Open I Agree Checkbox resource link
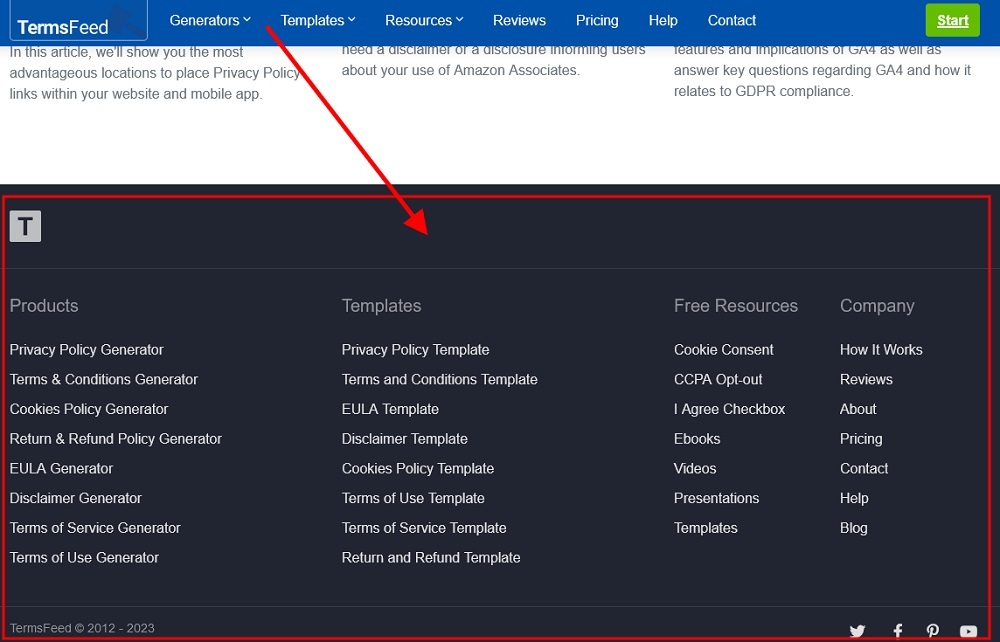 [x=730, y=409]
